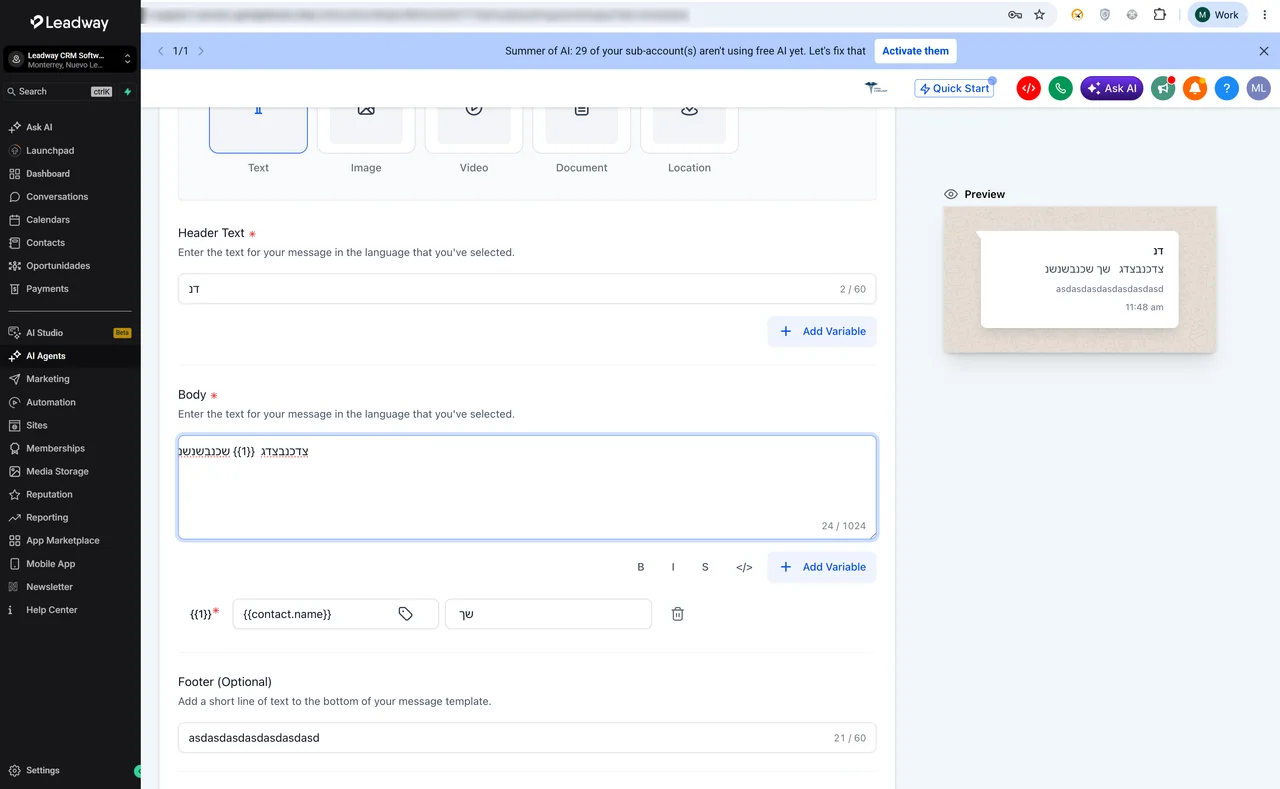Open the ML user avatar menu
1280x789 pixels.
[x=1259, y=88]
